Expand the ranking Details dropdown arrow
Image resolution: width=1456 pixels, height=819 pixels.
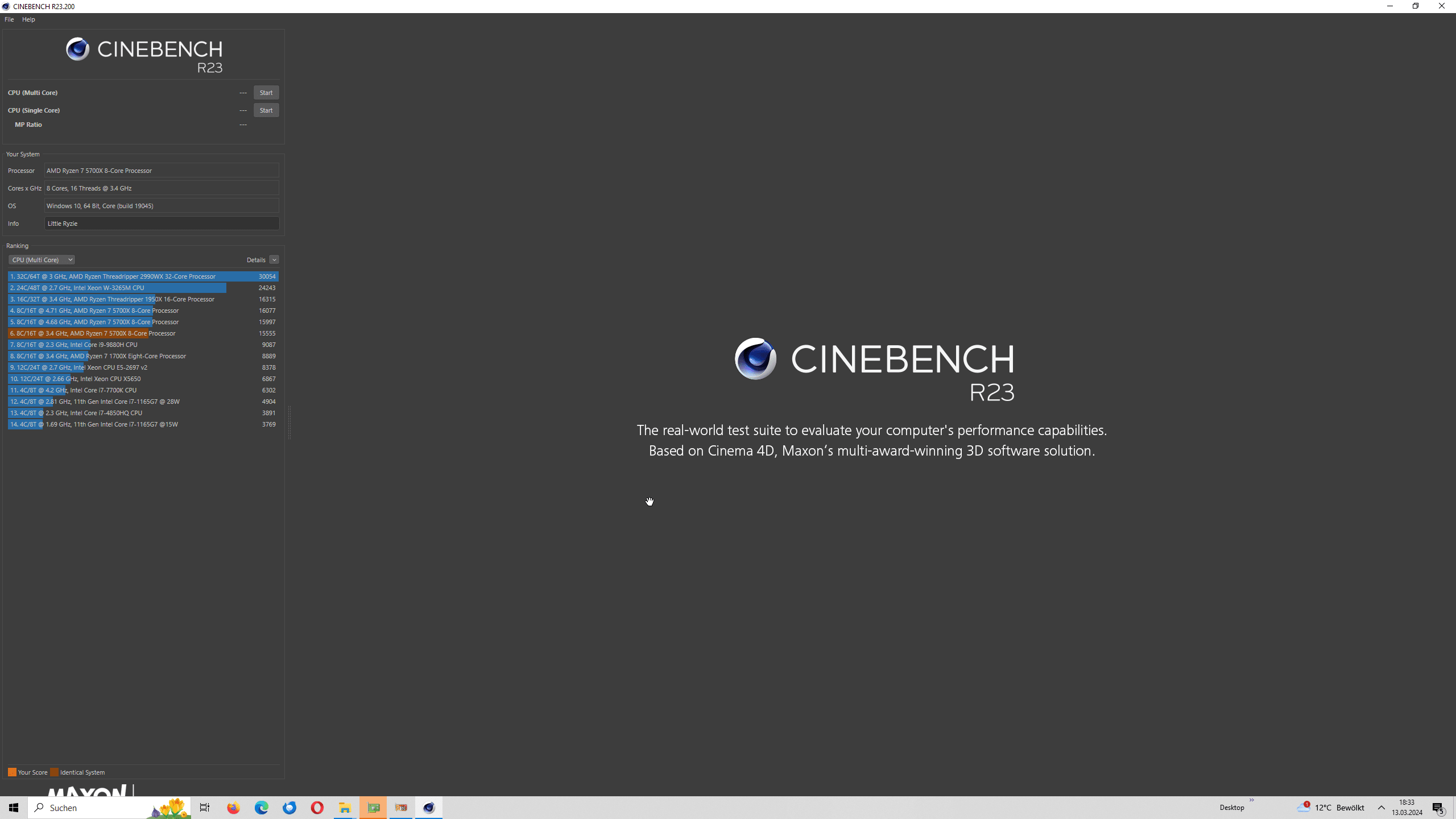(274, 260)
